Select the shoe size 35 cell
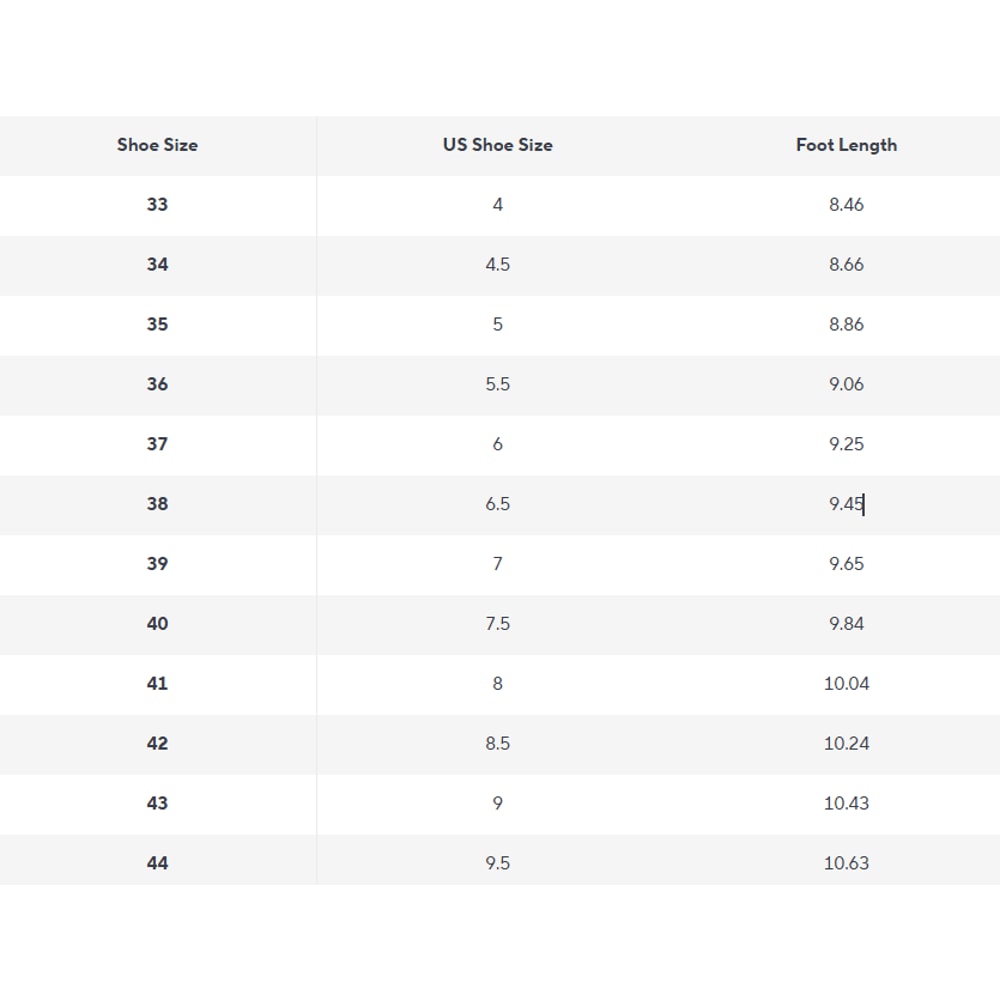This screenshot has width=1000, height=1000. pos(157,325)
